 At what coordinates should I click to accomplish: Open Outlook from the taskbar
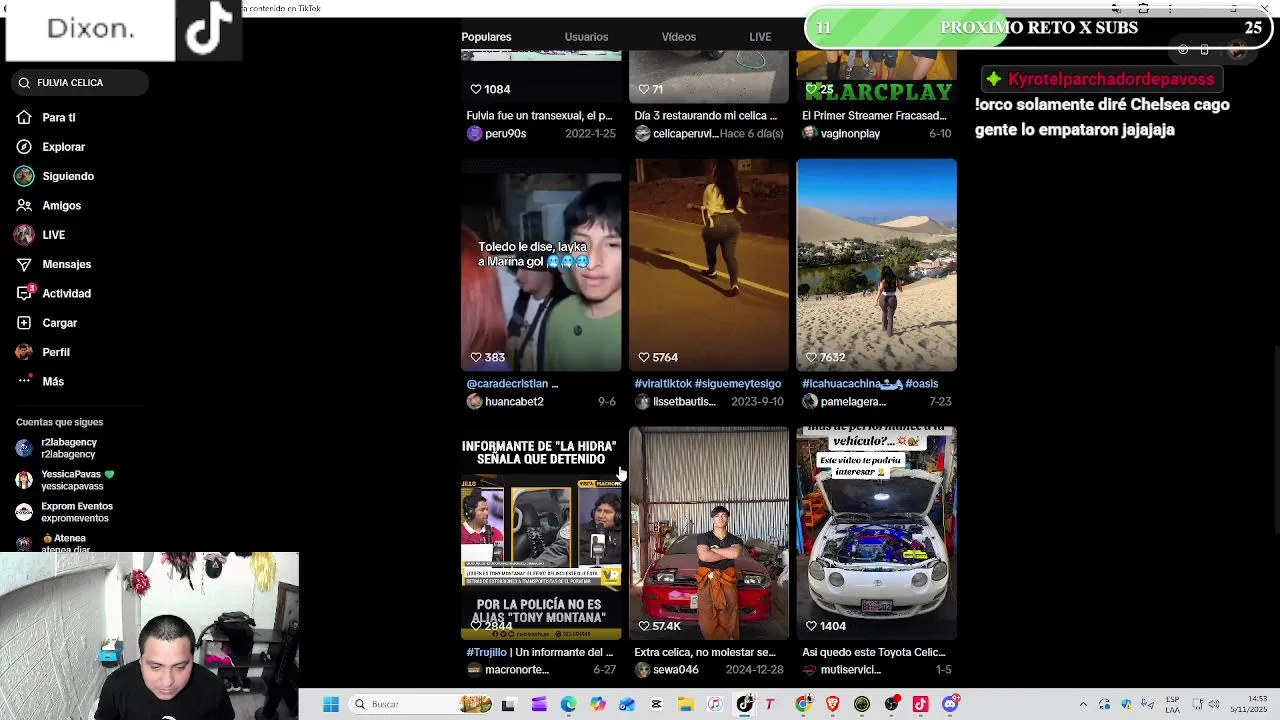[x=627, y=704]
